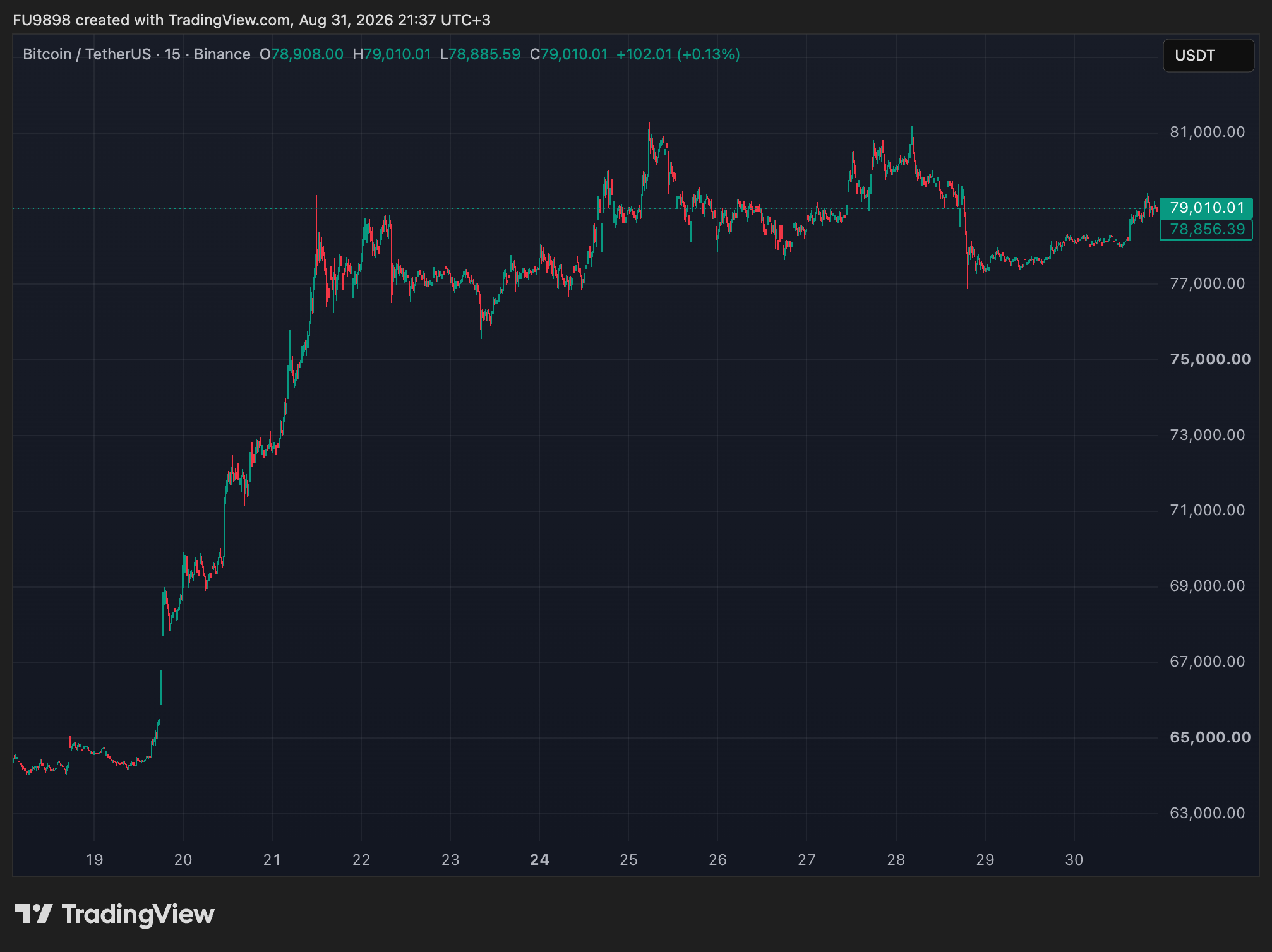Click the 71,000.00 price axis label

[x=1208, y=510]
